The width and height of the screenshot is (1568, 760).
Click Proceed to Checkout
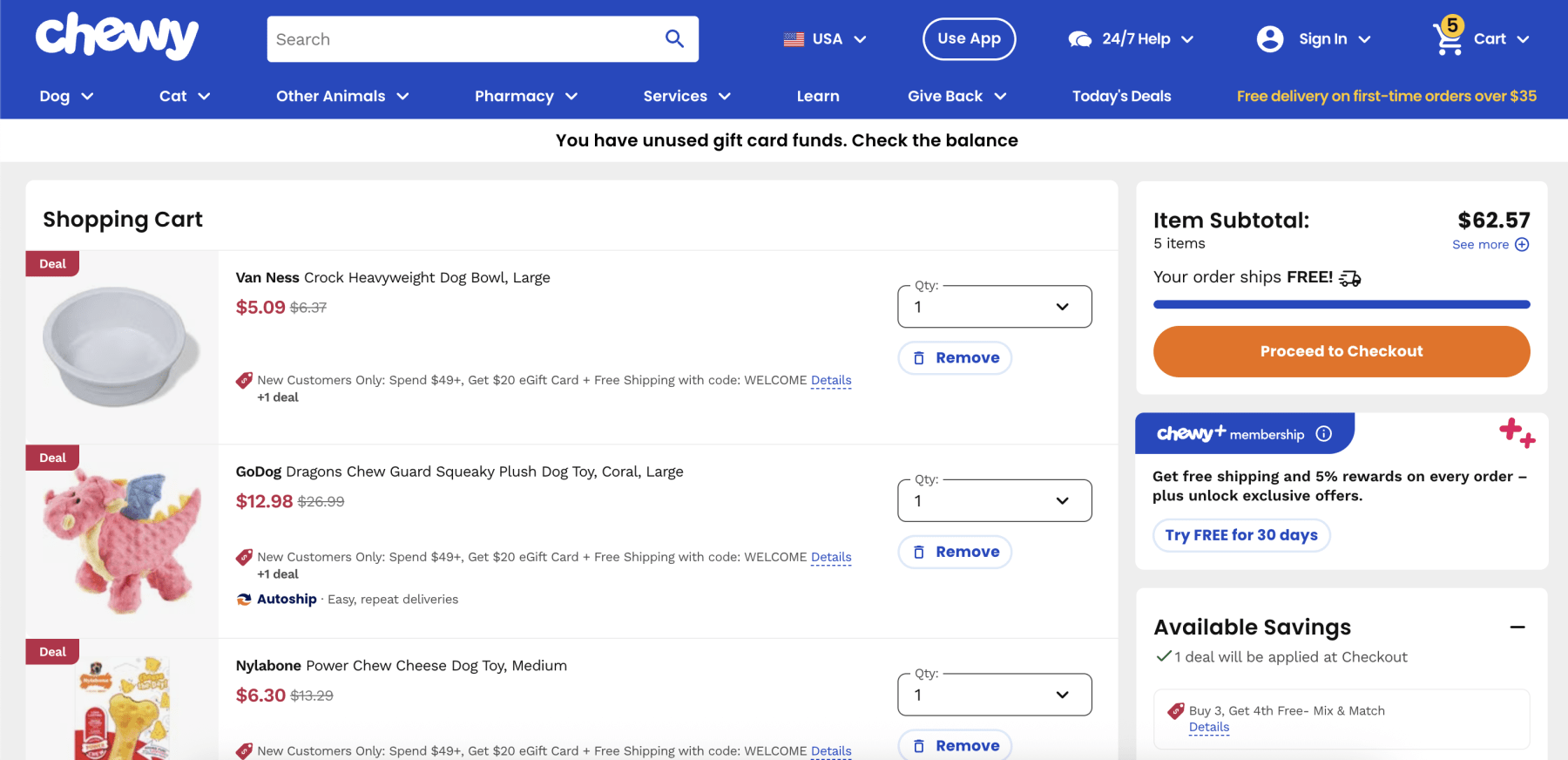[x=1341, y=351]
